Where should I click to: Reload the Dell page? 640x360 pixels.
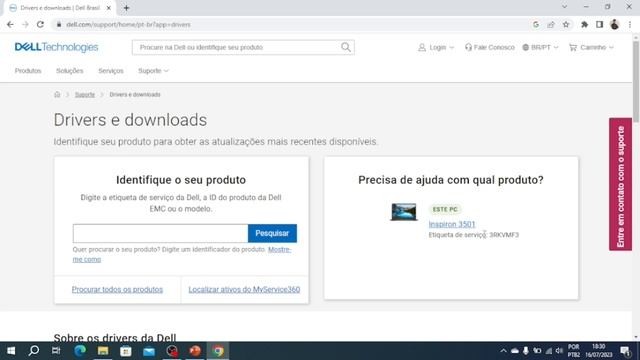click(40, 24)
